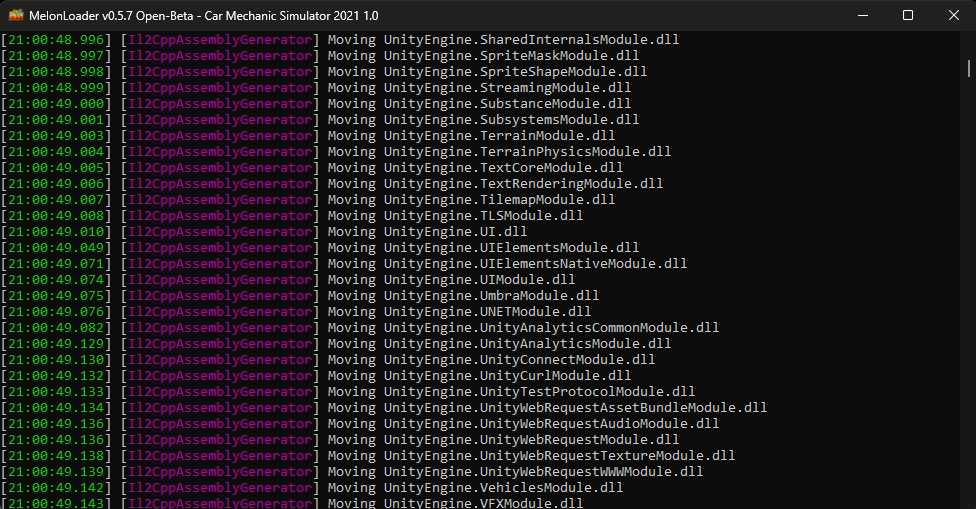Screen dimensions: 976x509
Task: Select 'UnityEngine.TextCoreModule.dll' log text
Action: [503, 168]
